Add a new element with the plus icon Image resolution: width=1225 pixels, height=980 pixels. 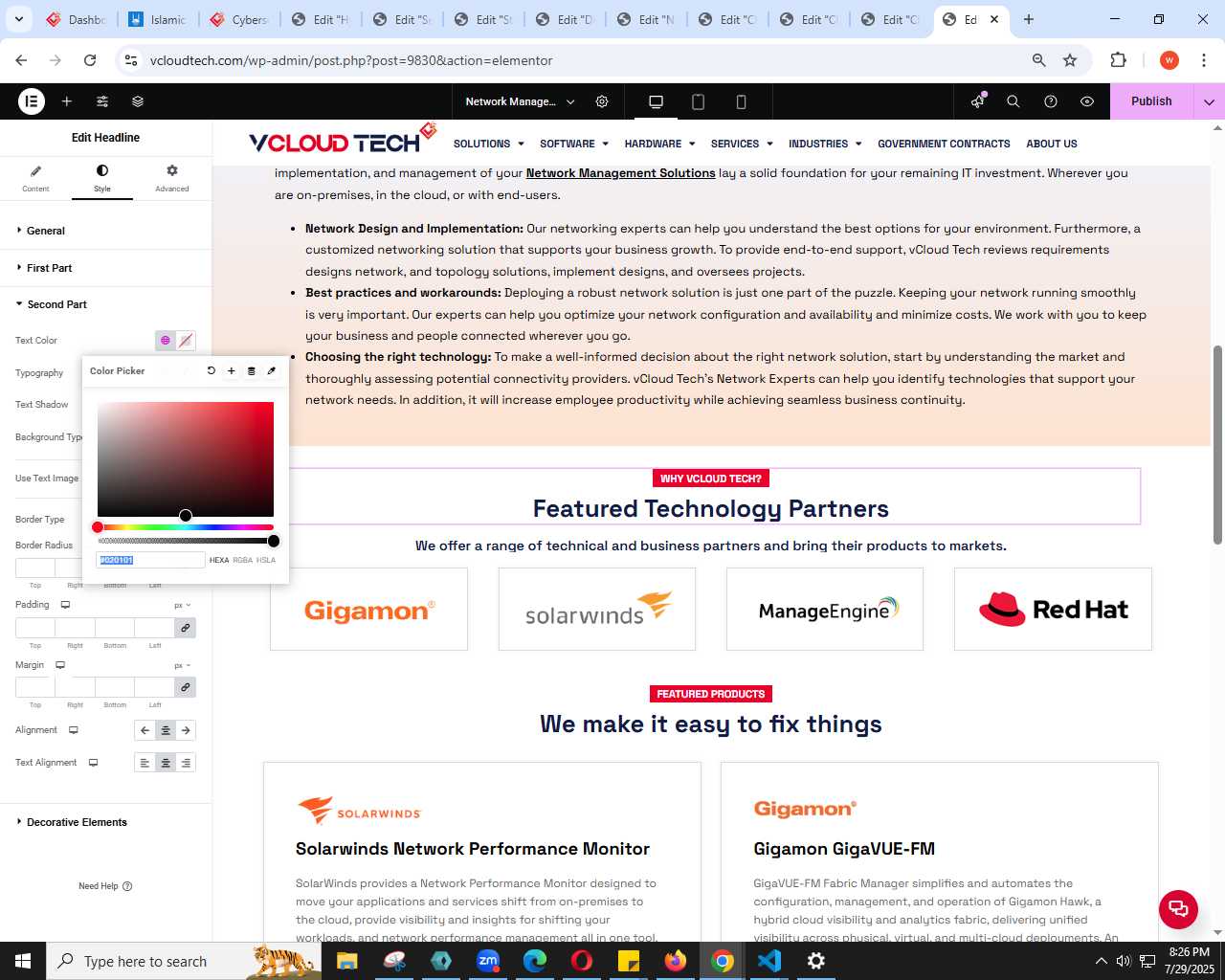pyautogui.click(x=67, y=101)
